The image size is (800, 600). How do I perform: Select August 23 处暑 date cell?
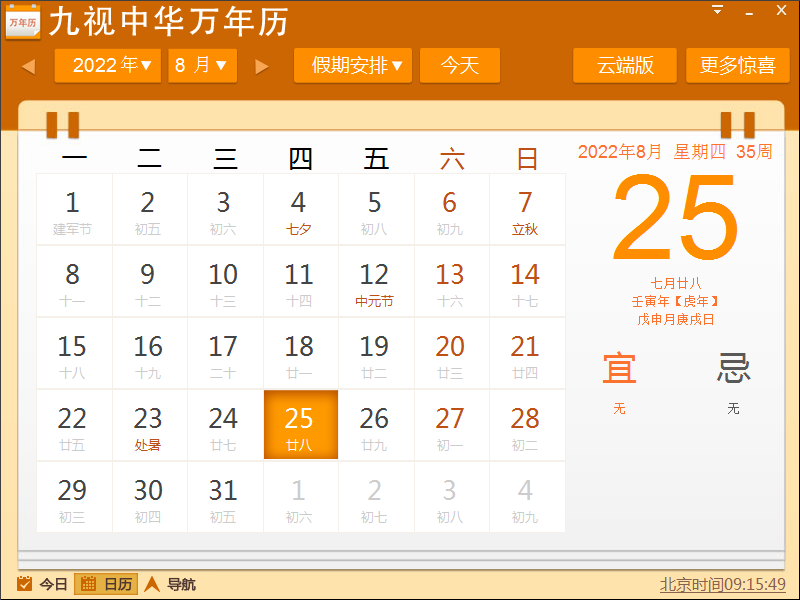148,426
